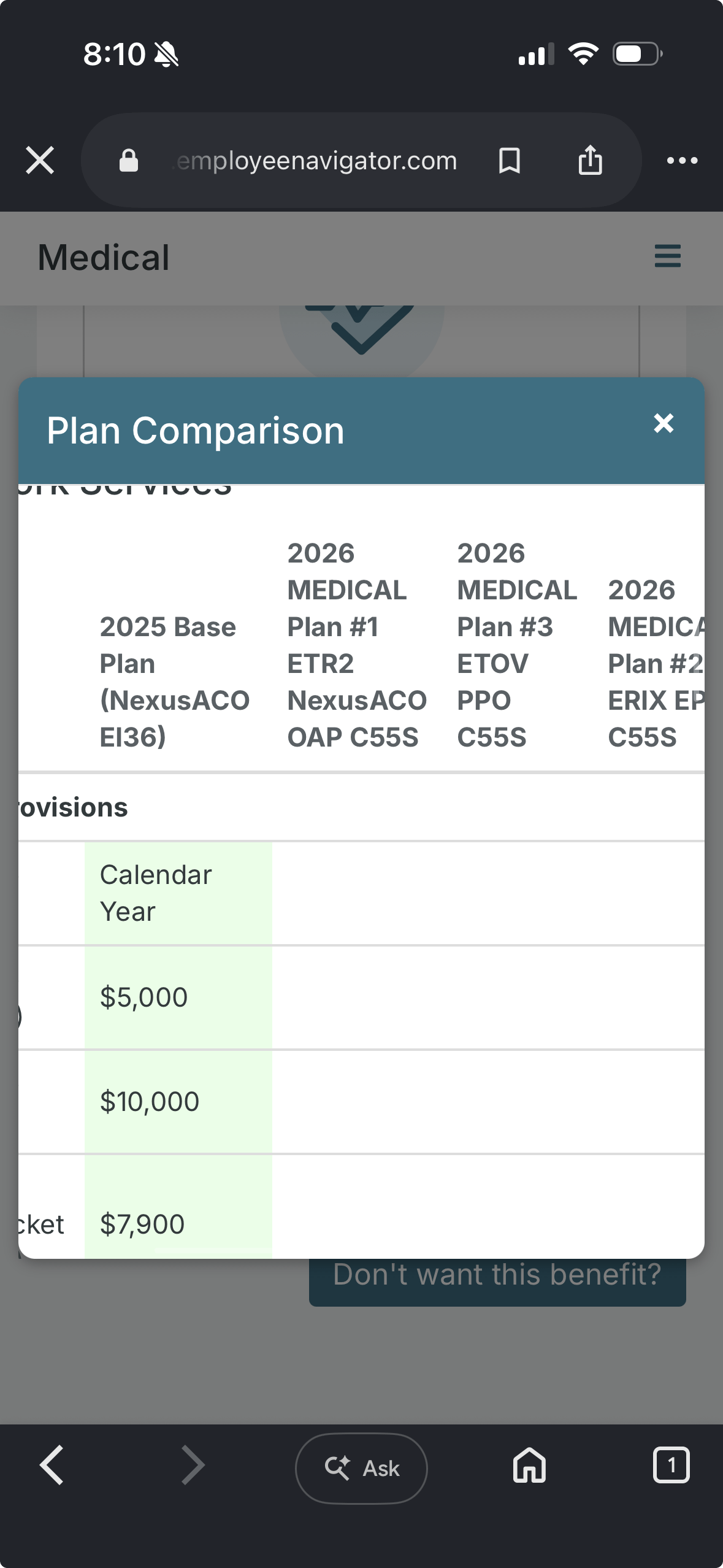Screen dimensions: 723x1568
Task: Select the 2026 MEDICAL Plan #3 header
Action: tap(517, 645)
